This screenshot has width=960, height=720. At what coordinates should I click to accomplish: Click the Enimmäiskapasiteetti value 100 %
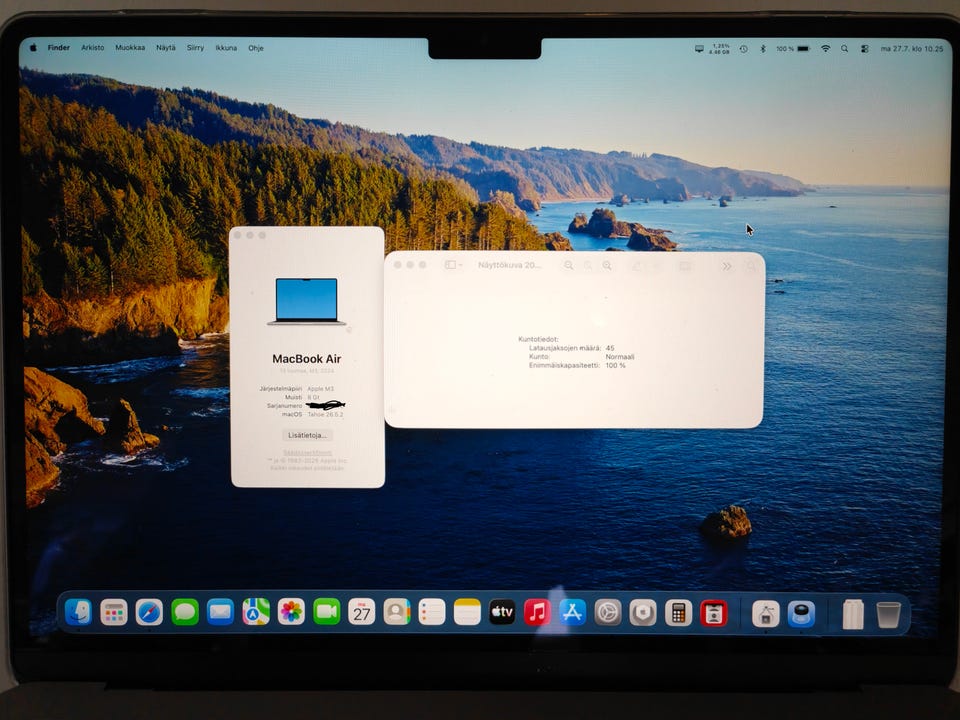(615, 366)
